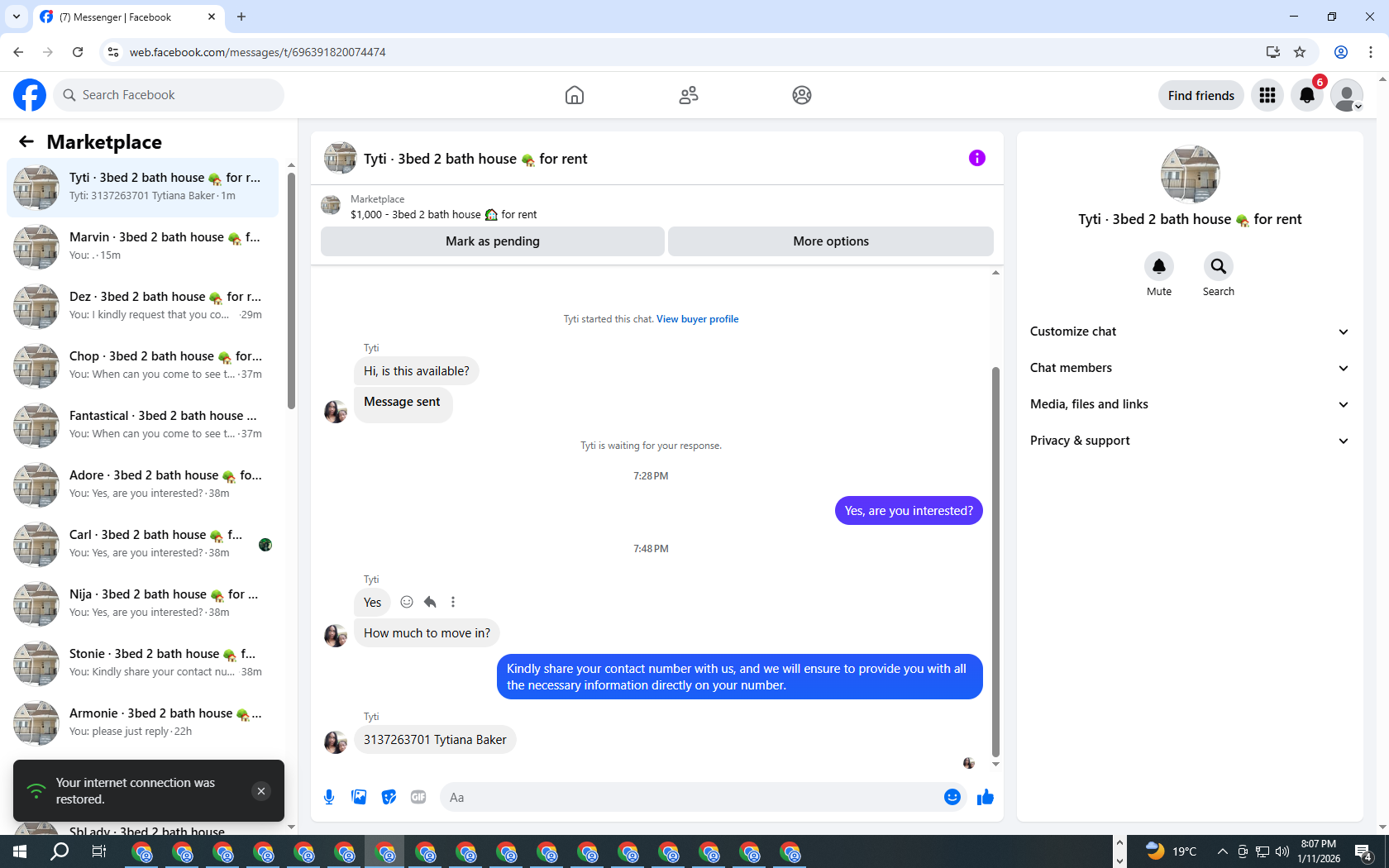Open the notifications bell with 6 badge

(x=1307, y=95)
